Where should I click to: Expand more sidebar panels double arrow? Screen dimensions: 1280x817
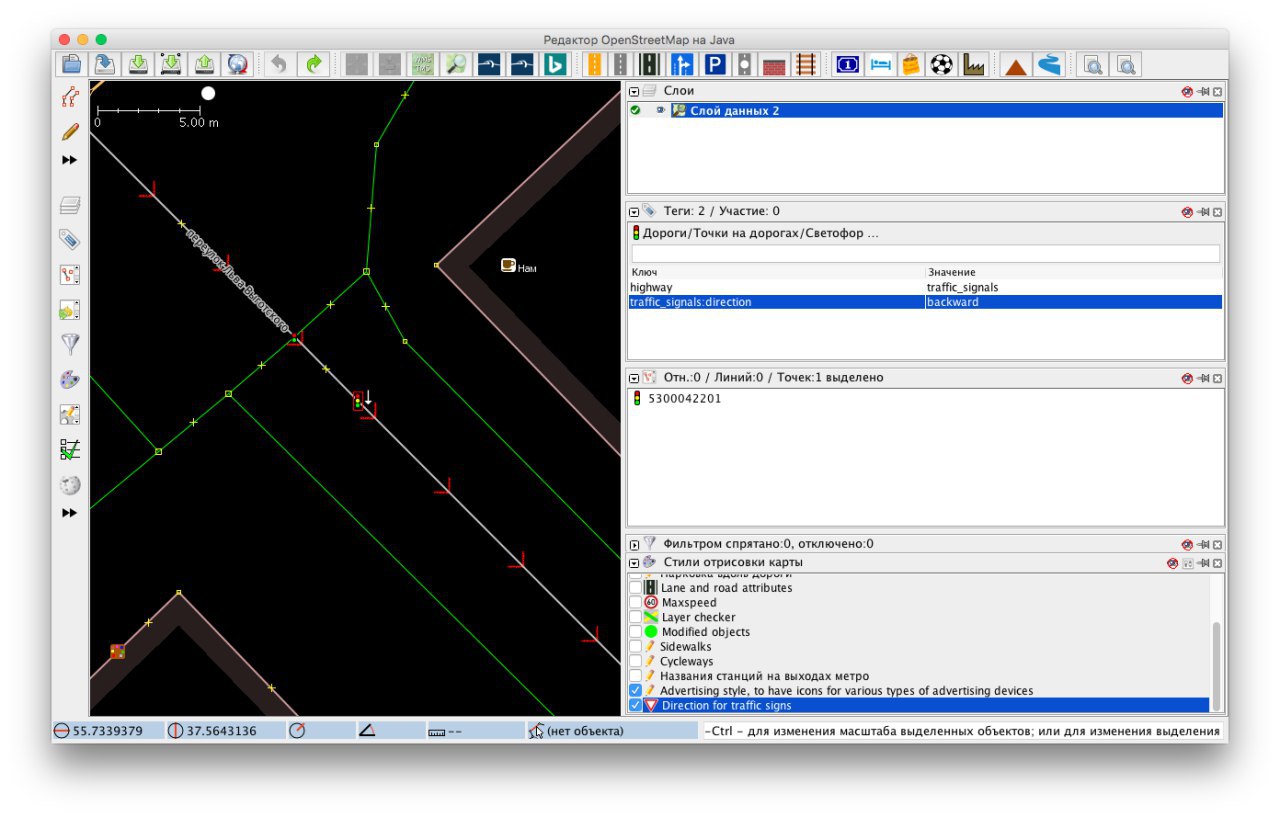point(69,513)
